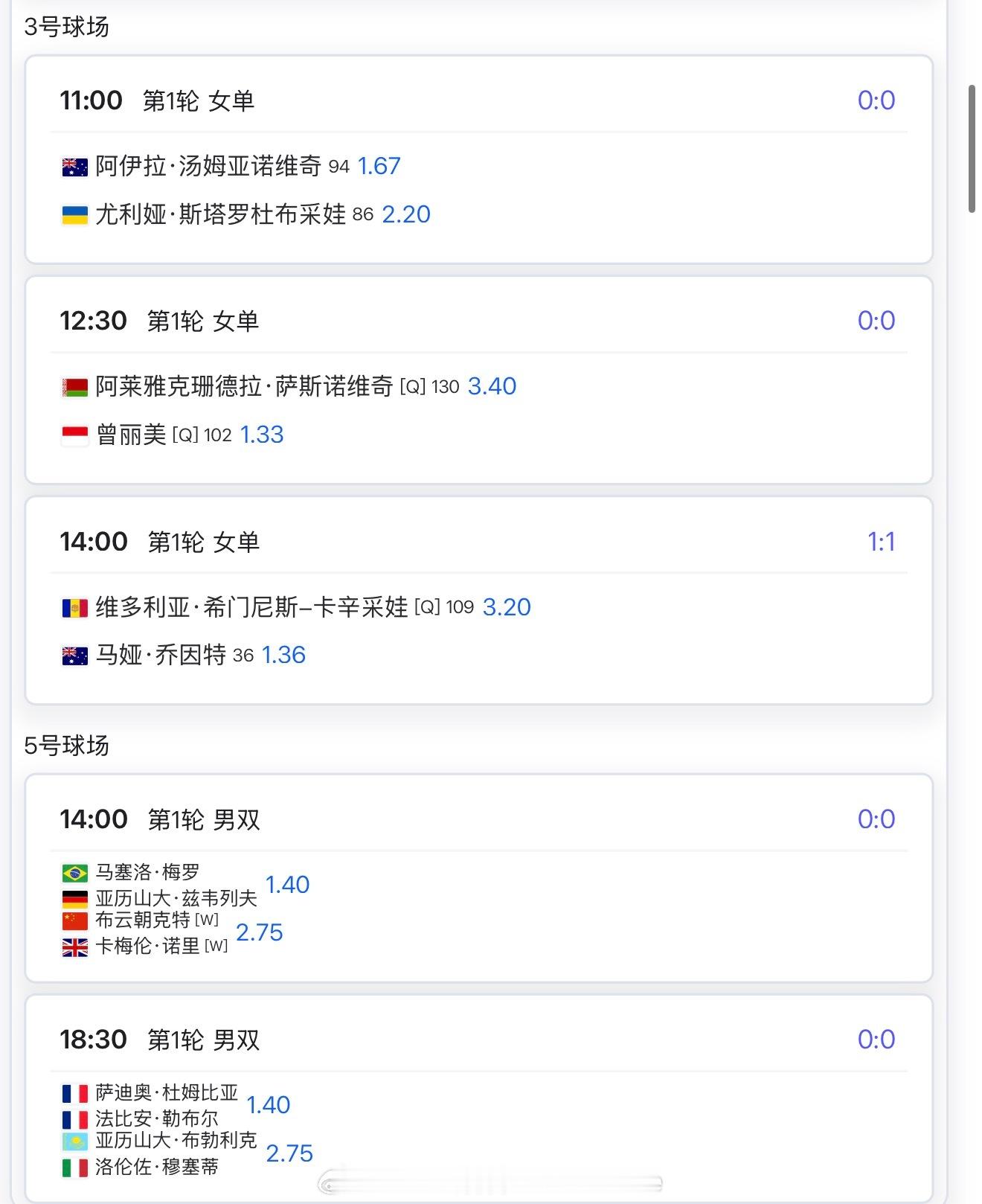Image resolution: width=982 pixels, height=1204 pixels.
Task: Click Indonesian flag next to 曾丽美
Action: point(74,435)
